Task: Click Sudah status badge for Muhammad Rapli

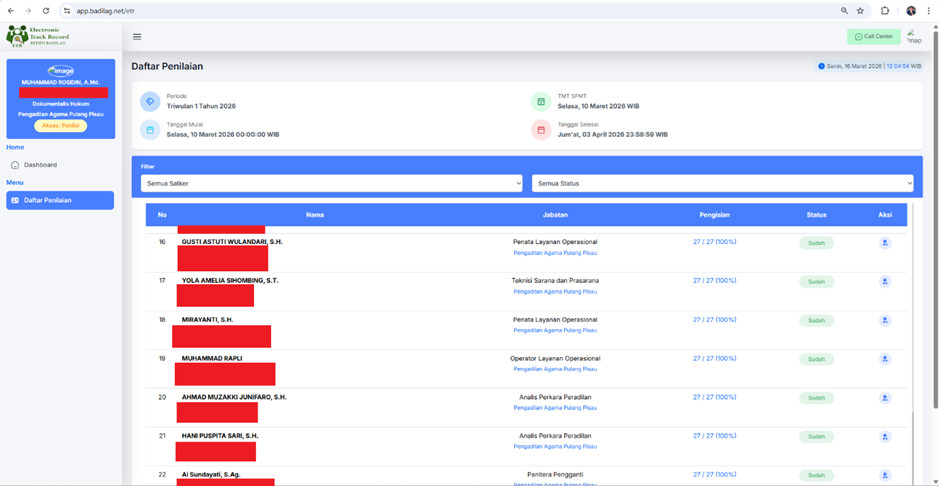Action: tap(816, 359)
